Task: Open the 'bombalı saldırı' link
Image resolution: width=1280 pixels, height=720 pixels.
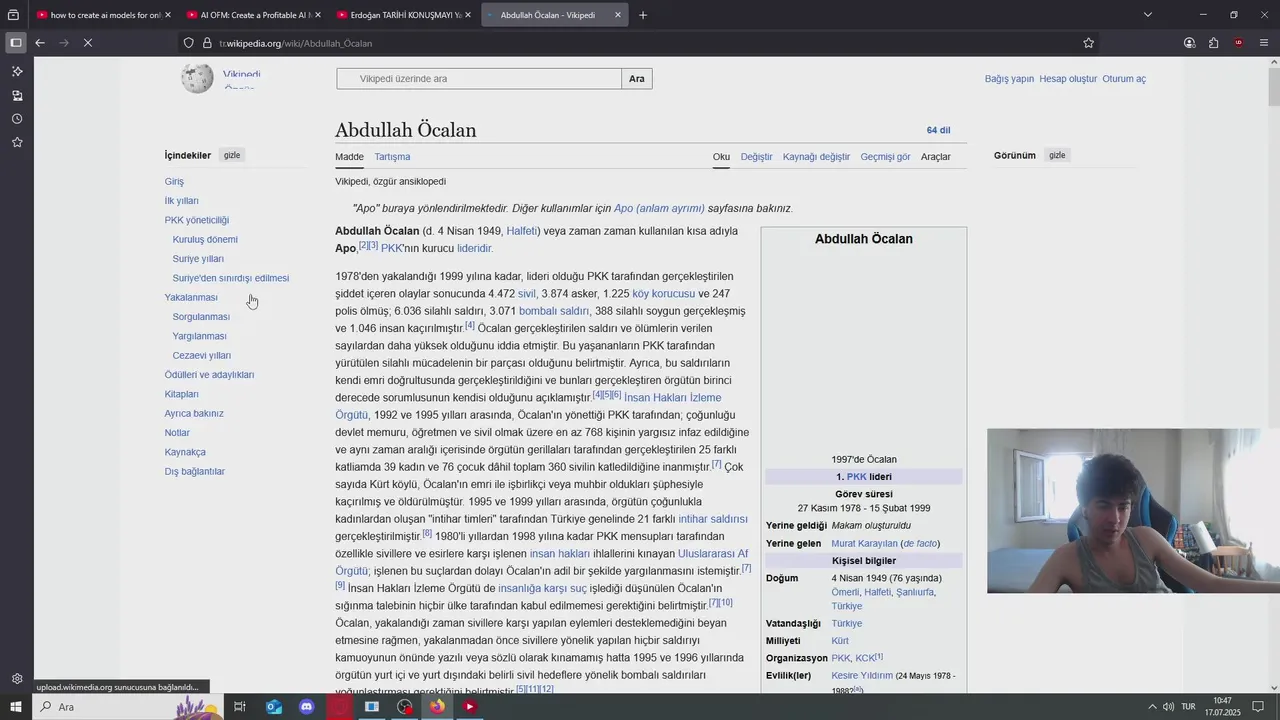Action: coord(554,311)
